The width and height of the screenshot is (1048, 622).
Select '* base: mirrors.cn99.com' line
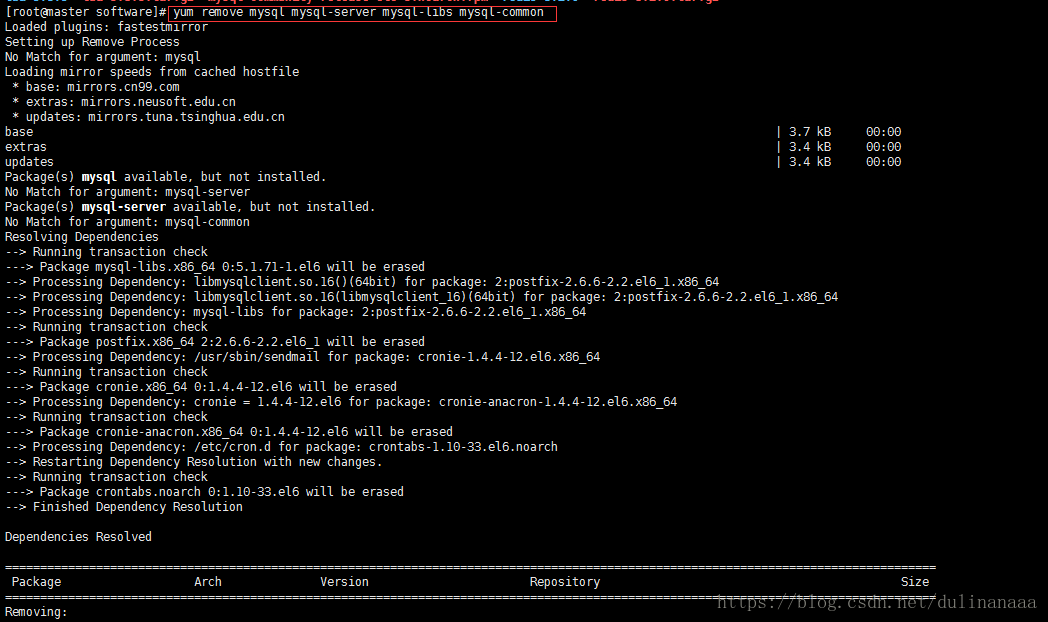[x=96, y=87]
